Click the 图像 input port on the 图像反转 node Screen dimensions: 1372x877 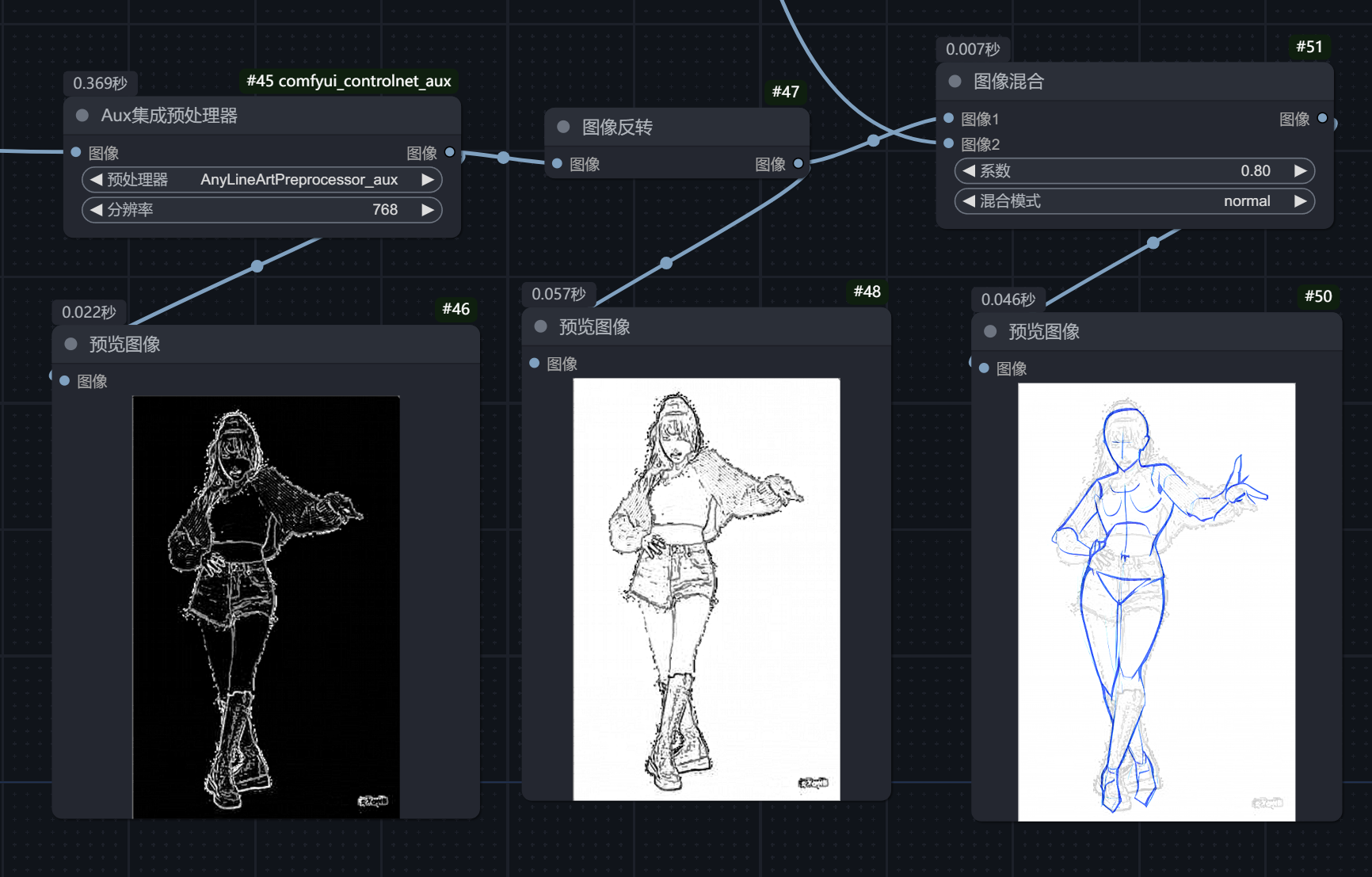(557, 164)
